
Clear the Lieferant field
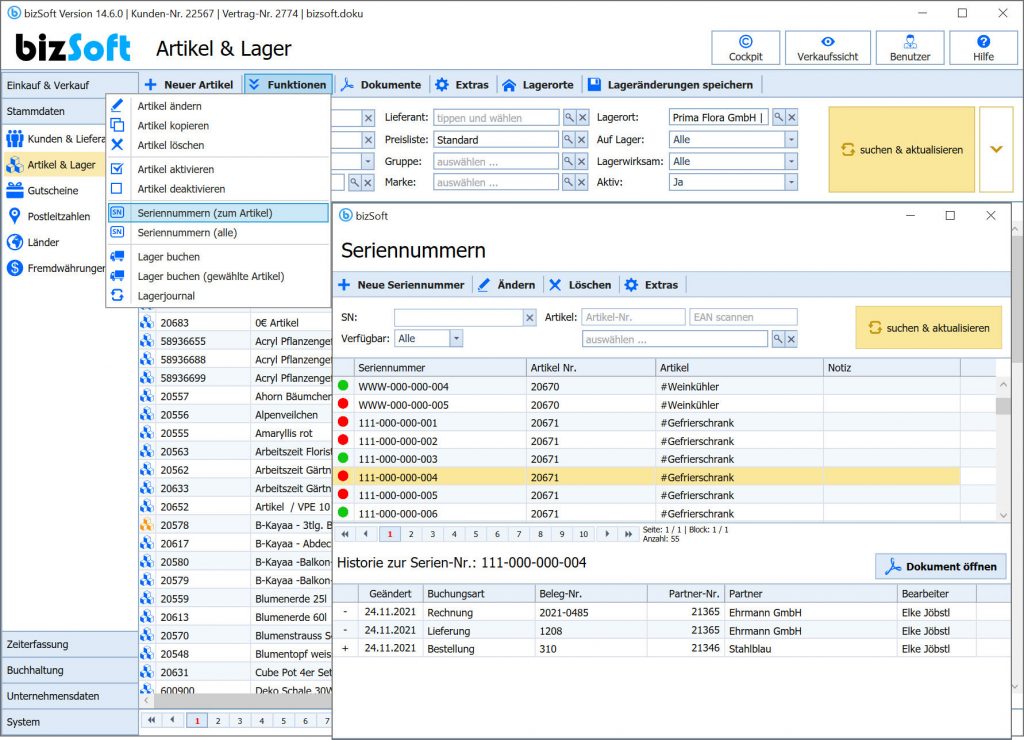point(583,118)
